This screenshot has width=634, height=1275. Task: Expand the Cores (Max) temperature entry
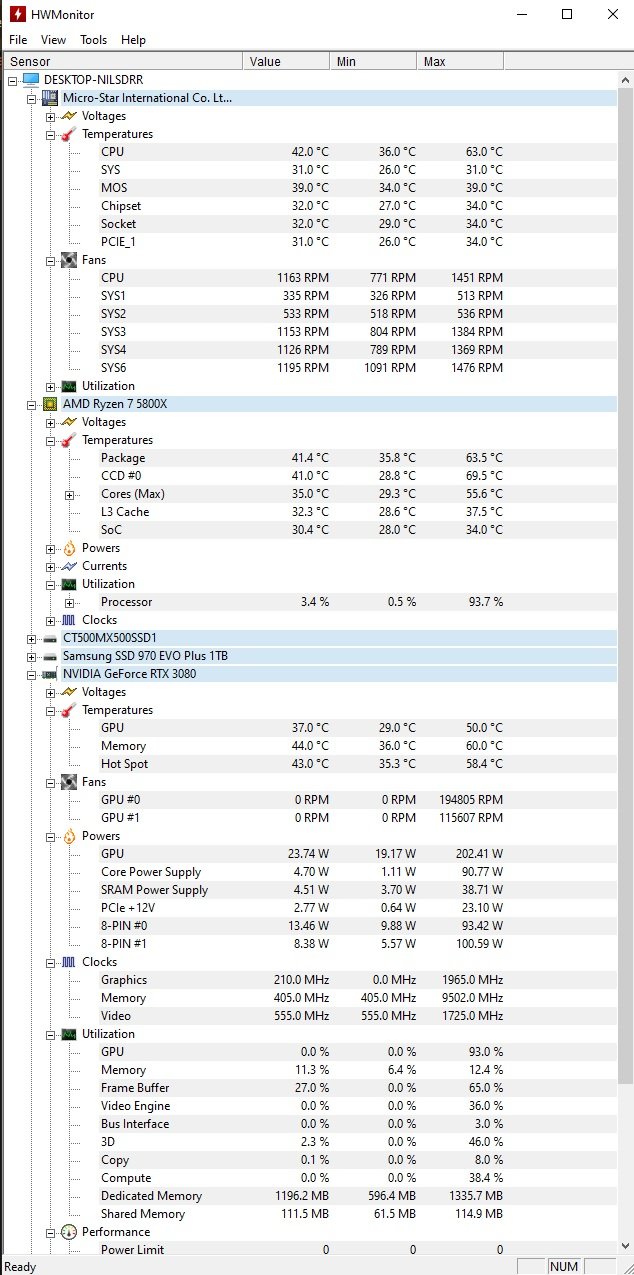69,494
